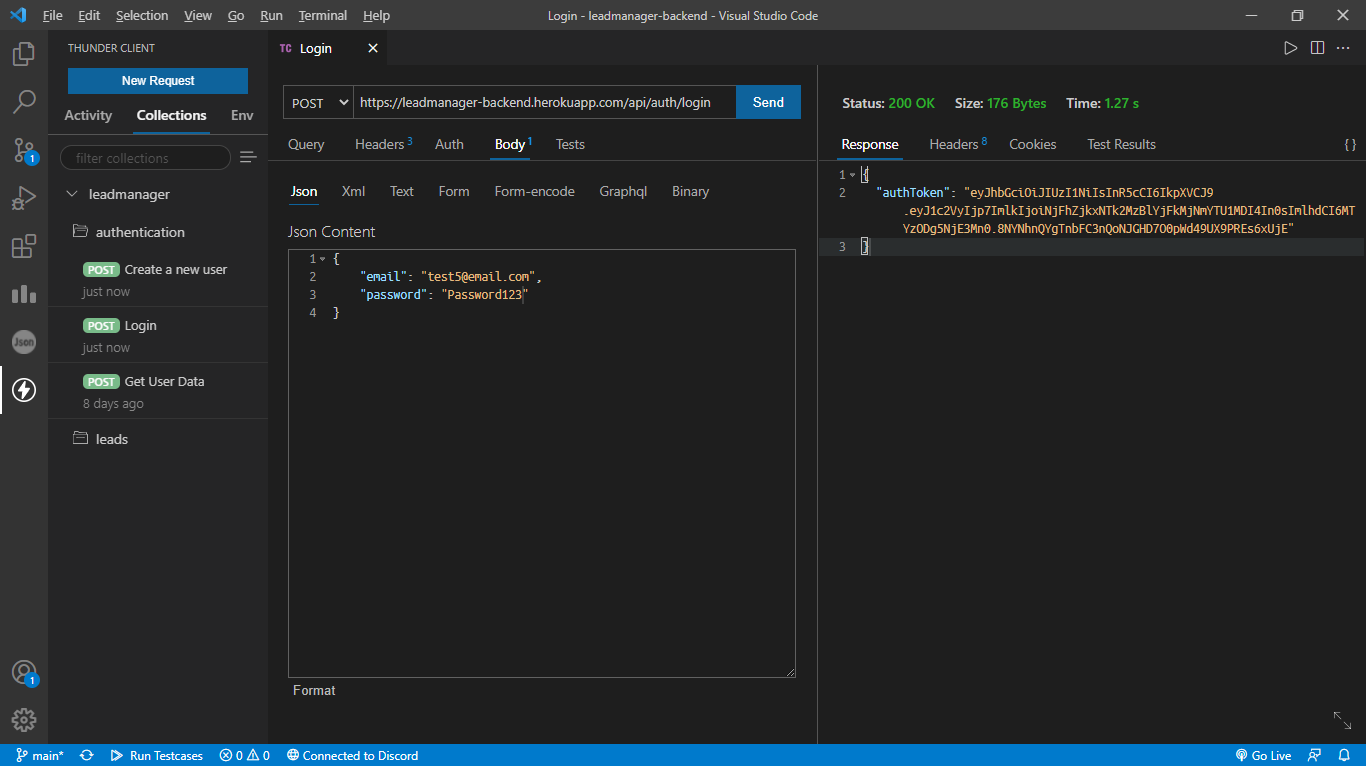This screenshot has height=766, width=1366.
Task: Open the Get User Data request
Action: coord(158,391)
